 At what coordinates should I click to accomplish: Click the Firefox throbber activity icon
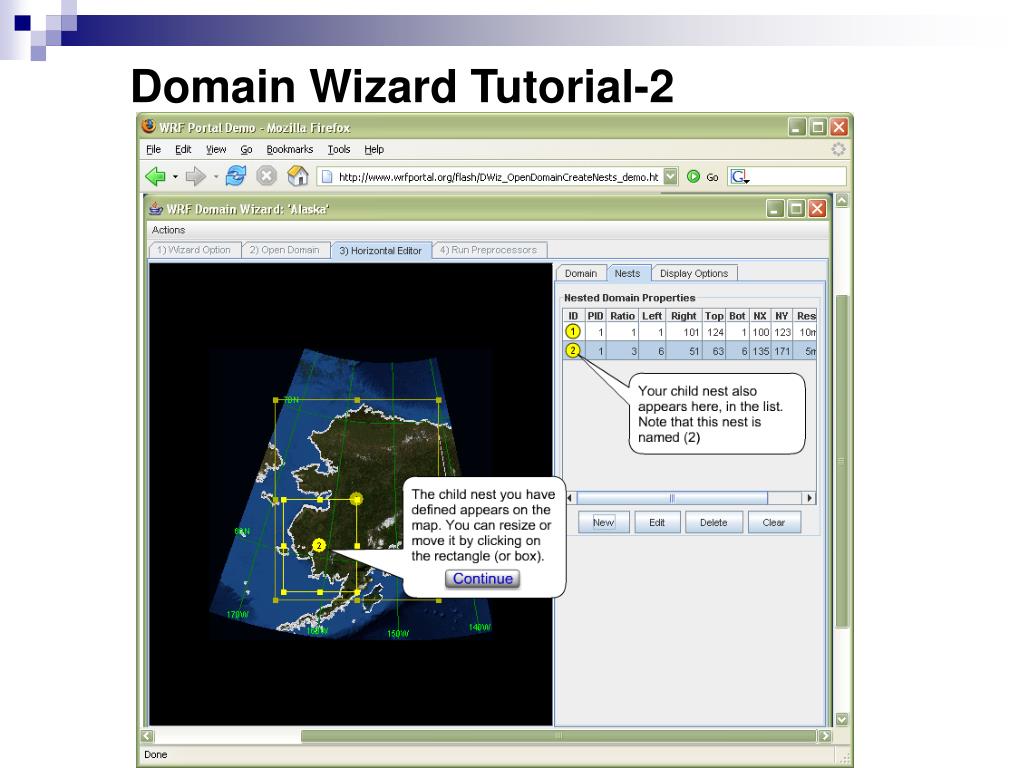[839, 150]
